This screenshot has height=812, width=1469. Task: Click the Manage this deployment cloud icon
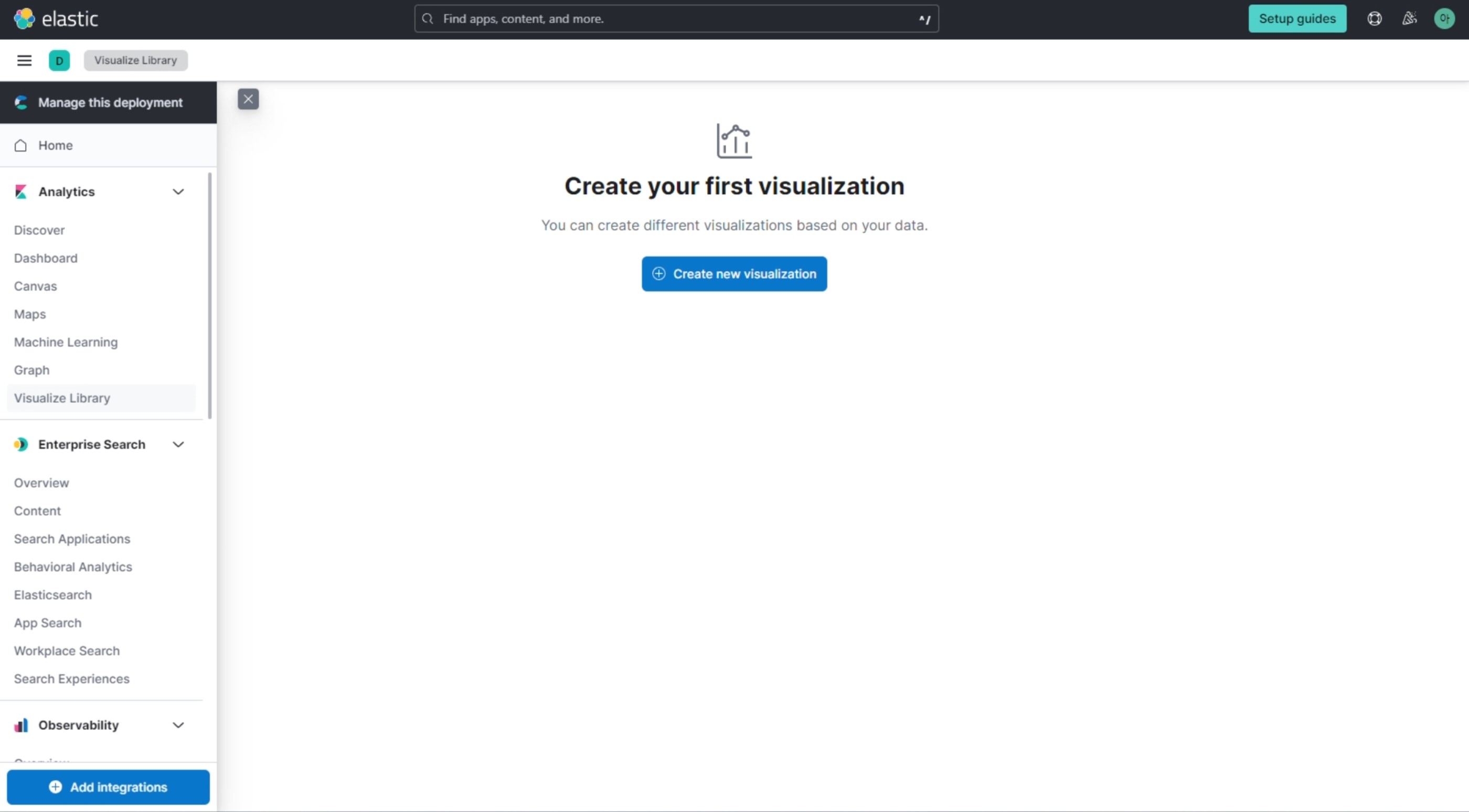(21, 103)
